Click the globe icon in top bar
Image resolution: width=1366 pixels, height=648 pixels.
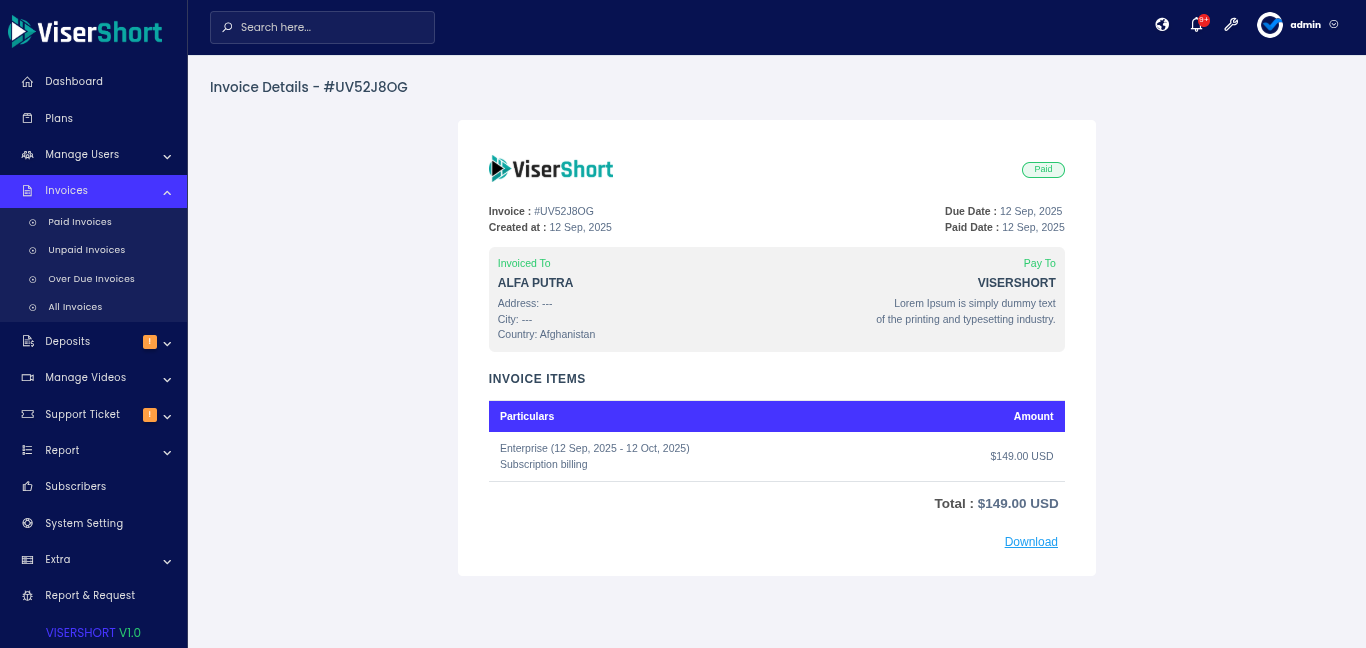pyautogui.click(x=1162, y=25)
